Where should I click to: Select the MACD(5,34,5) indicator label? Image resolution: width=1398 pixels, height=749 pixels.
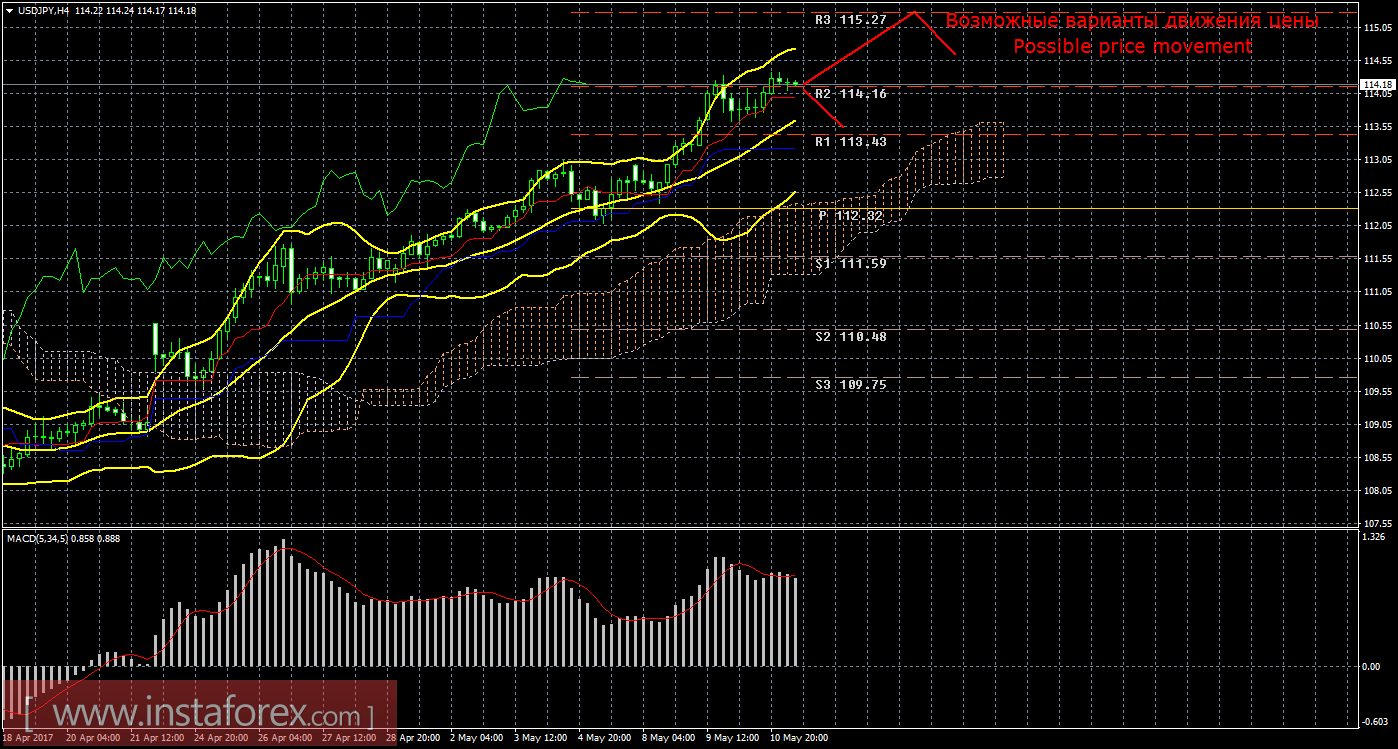coord(38,539)
